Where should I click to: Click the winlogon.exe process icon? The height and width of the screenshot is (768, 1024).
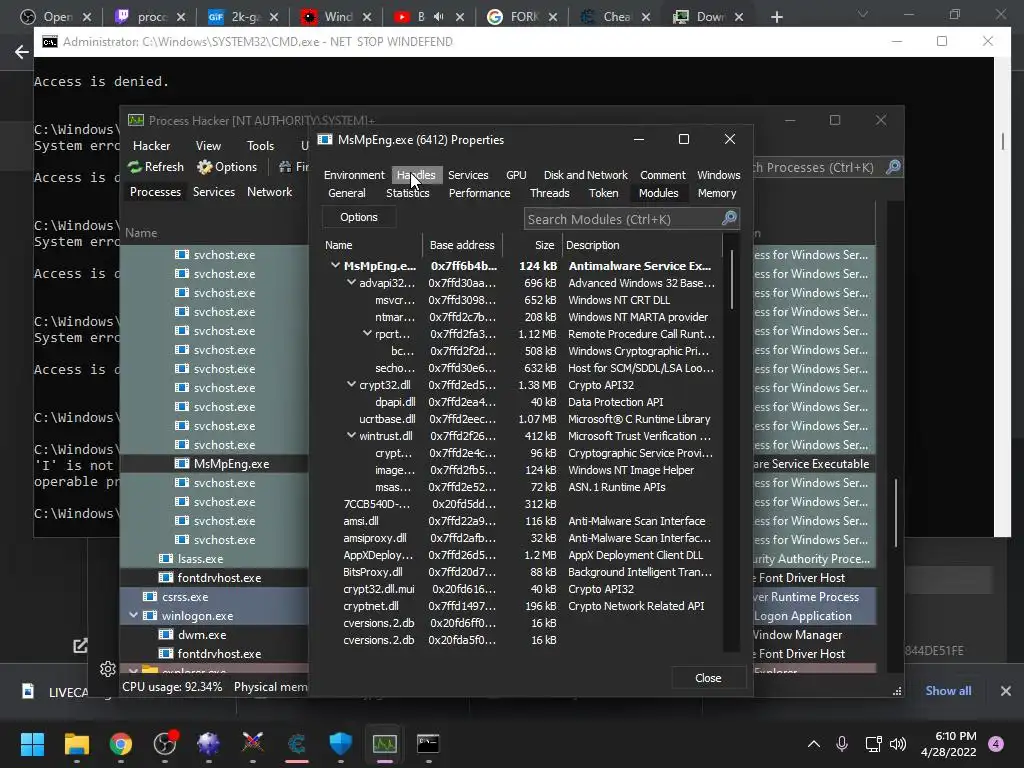pos(150,616)
